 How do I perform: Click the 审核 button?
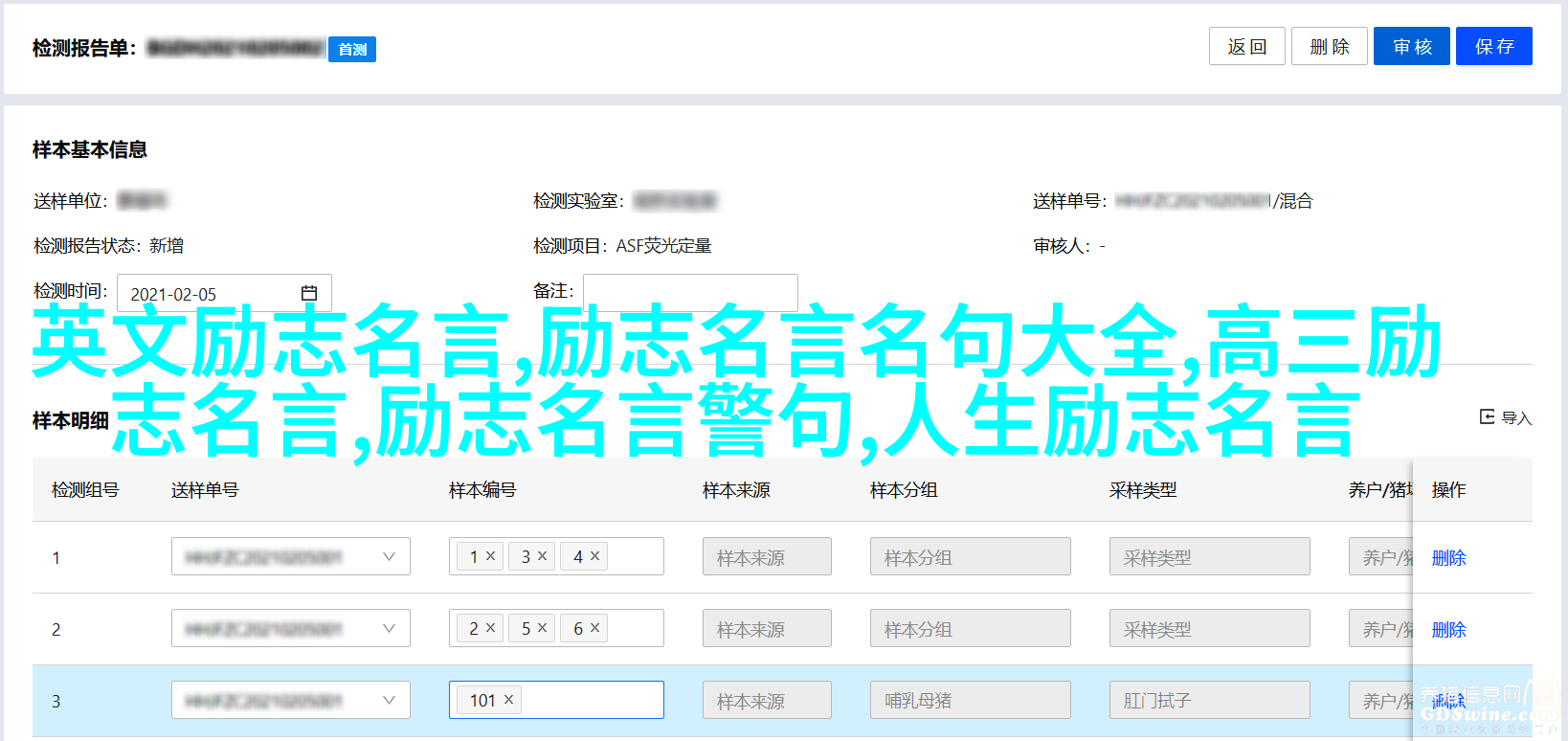pos(1412,46)
